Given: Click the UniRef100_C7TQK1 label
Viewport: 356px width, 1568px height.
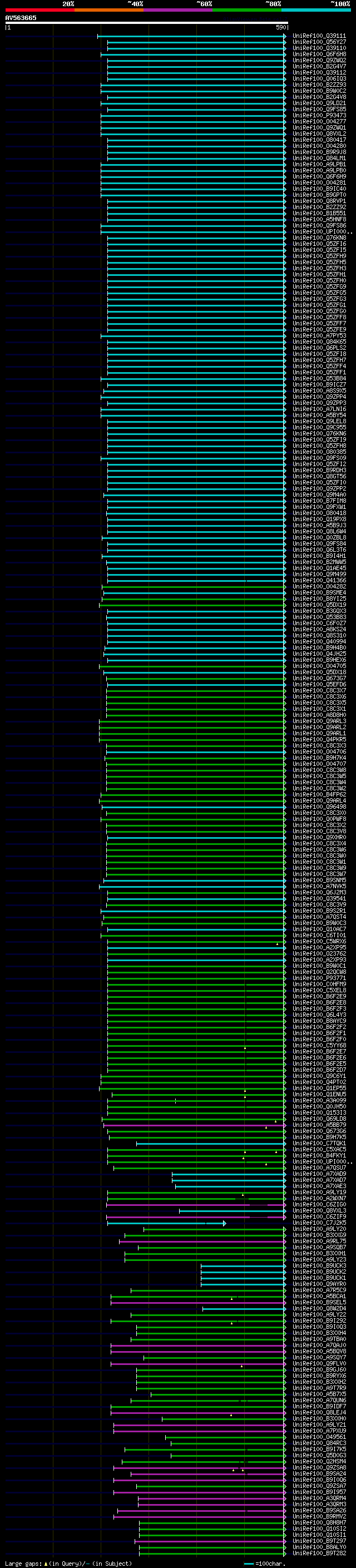Looking at the screenshot, I should pos(319,1143).
